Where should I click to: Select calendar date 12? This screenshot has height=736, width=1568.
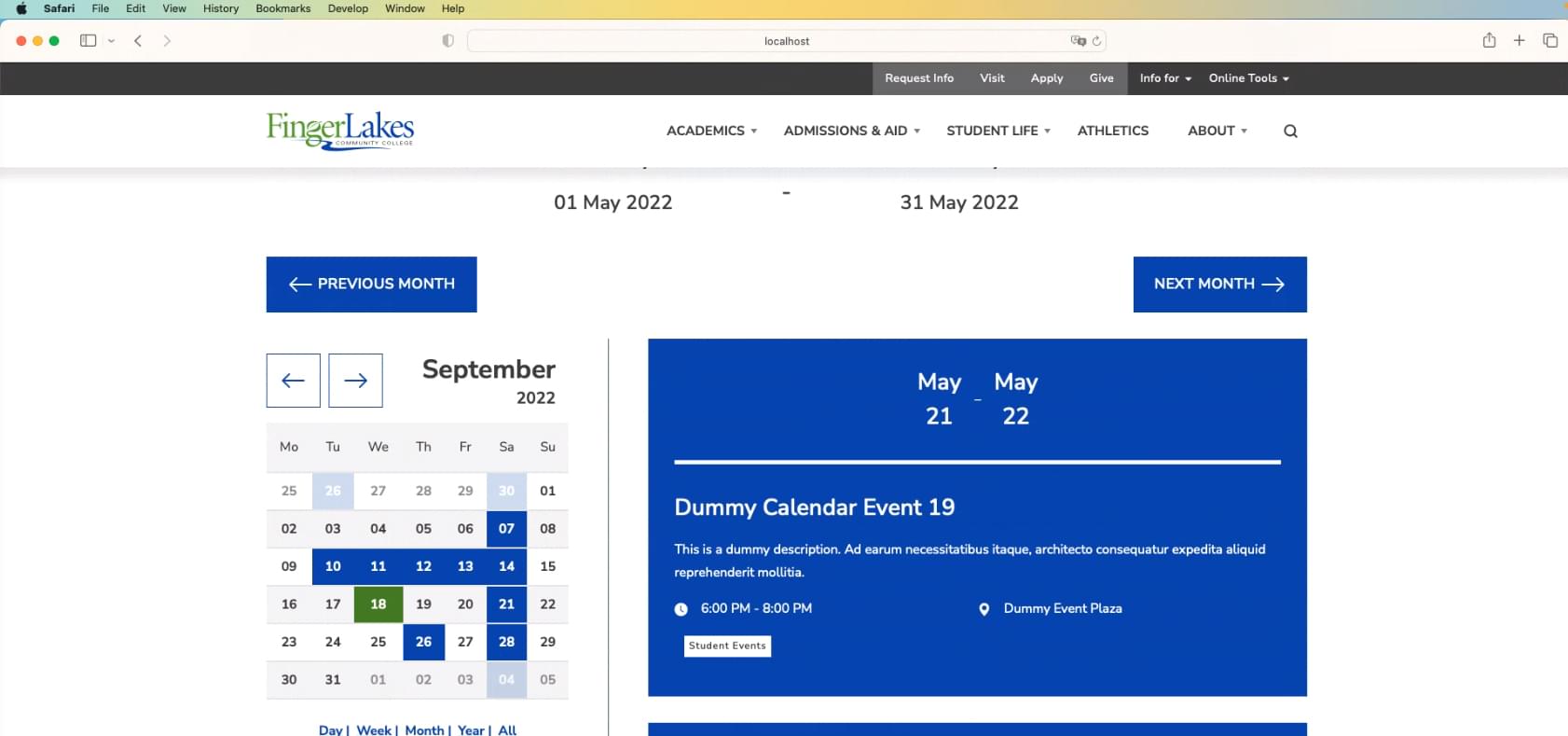(423, 566)
